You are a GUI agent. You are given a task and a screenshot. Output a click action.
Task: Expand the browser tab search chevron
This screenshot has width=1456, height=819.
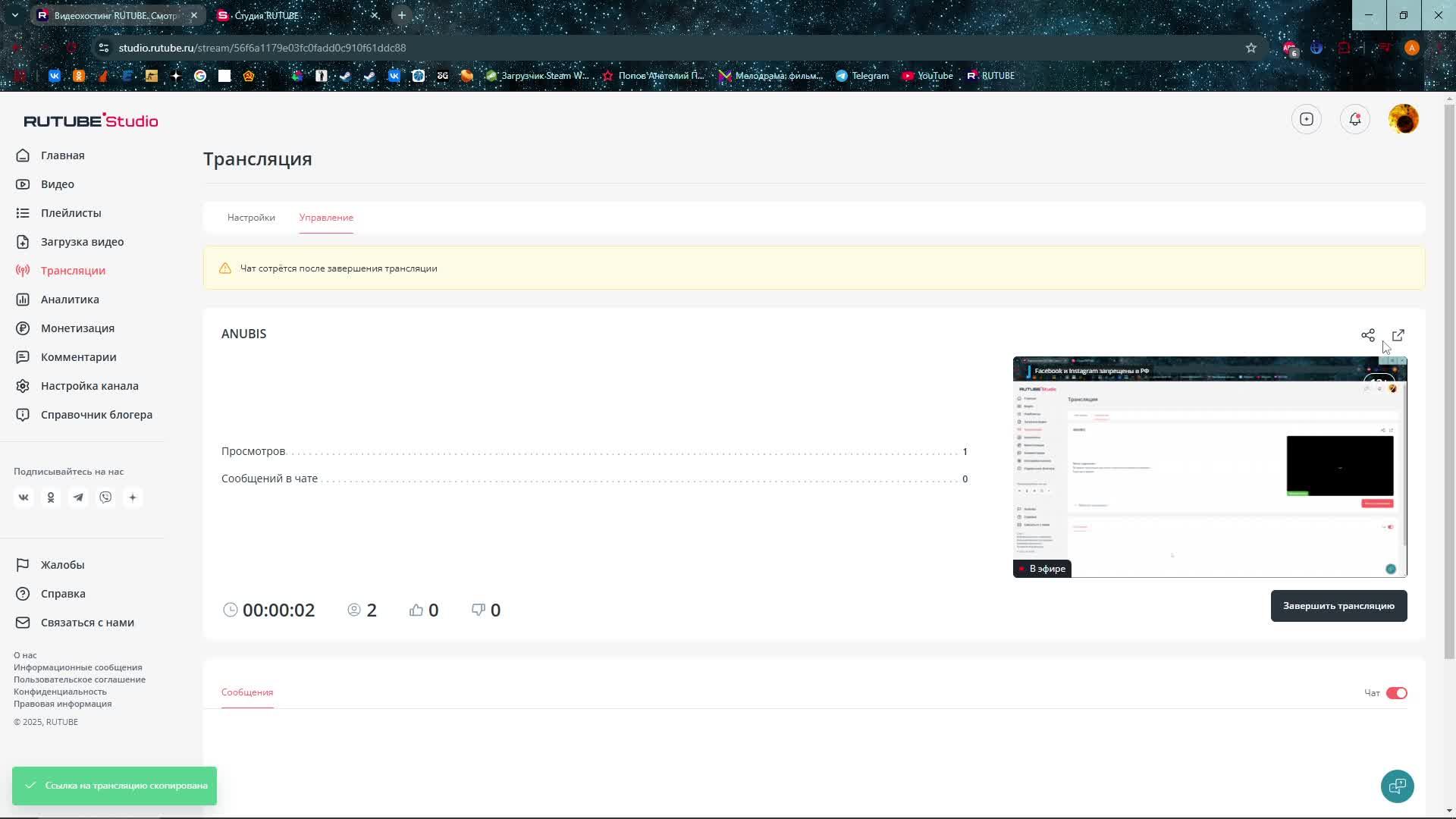coord(14,15)
